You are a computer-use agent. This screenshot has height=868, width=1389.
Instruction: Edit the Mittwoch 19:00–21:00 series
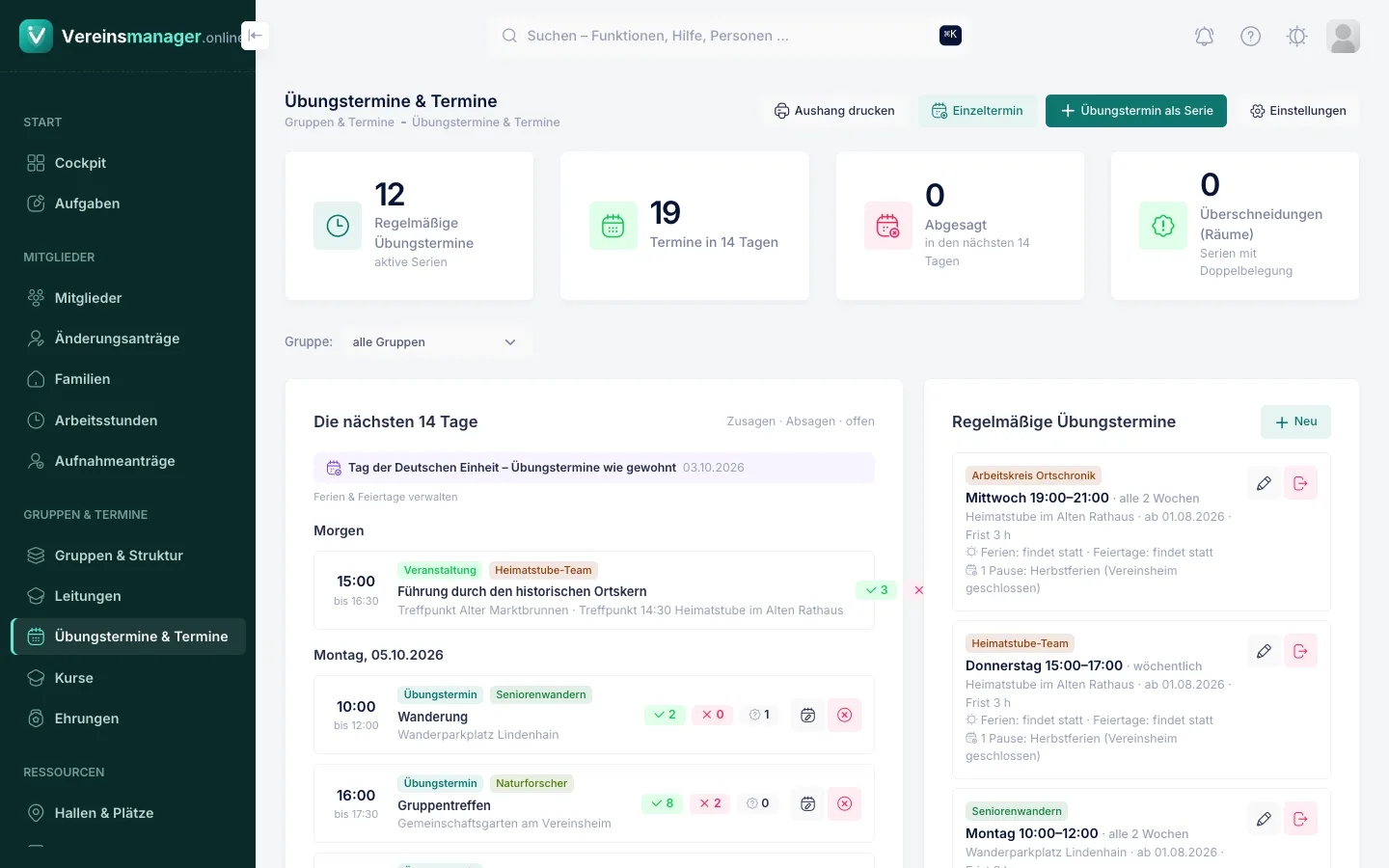[1264, 483]
